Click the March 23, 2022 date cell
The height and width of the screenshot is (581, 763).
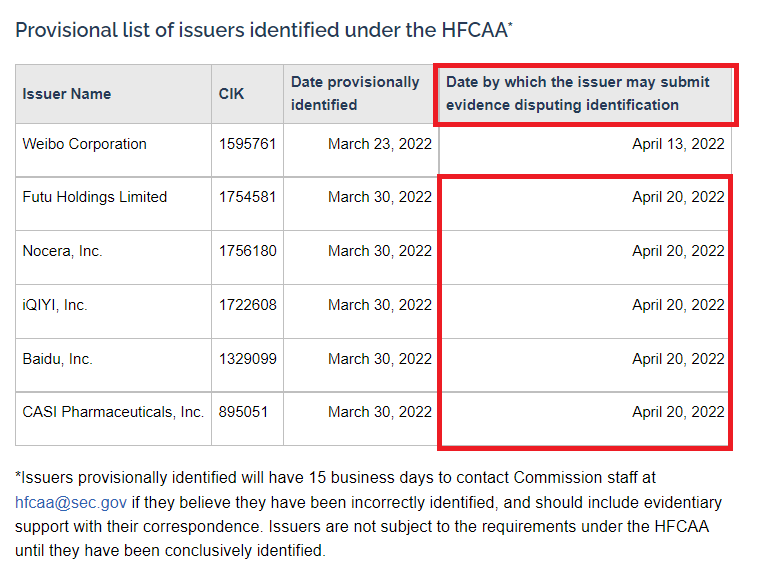380,144
